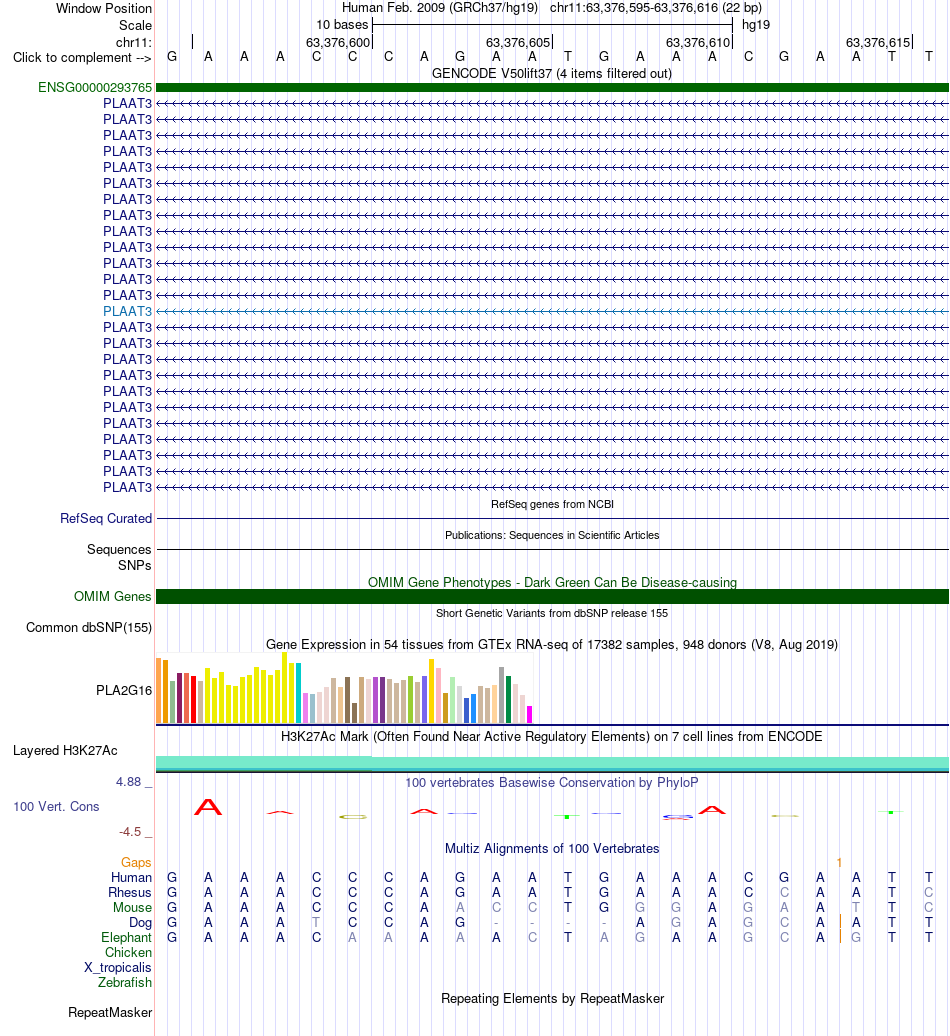The image size is (950, 1036).
Task: Select the Dog species label
Action: (140, 922)
